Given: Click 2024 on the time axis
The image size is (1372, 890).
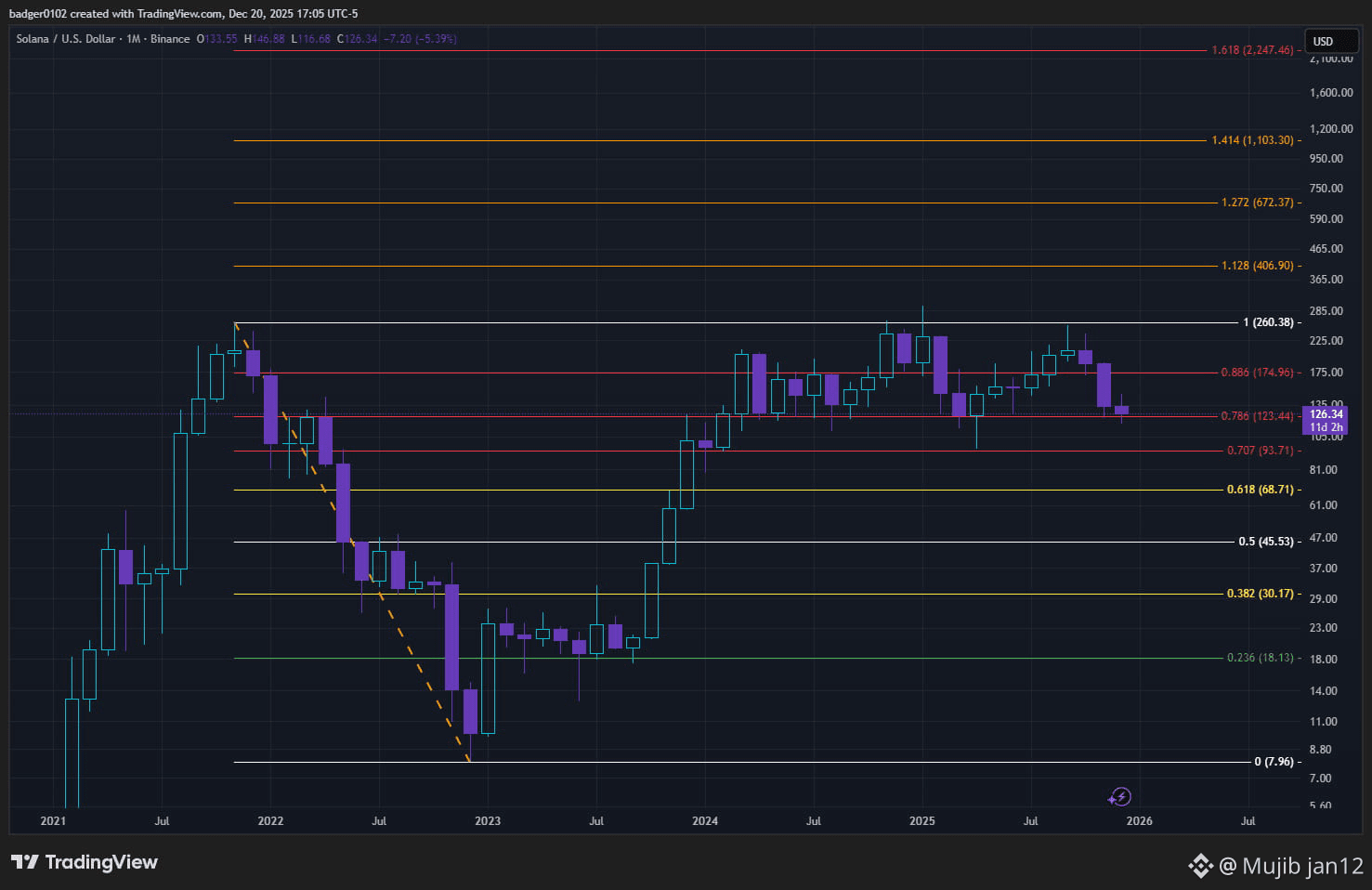Looking at the screenshot, I should (x=705, y=821).
